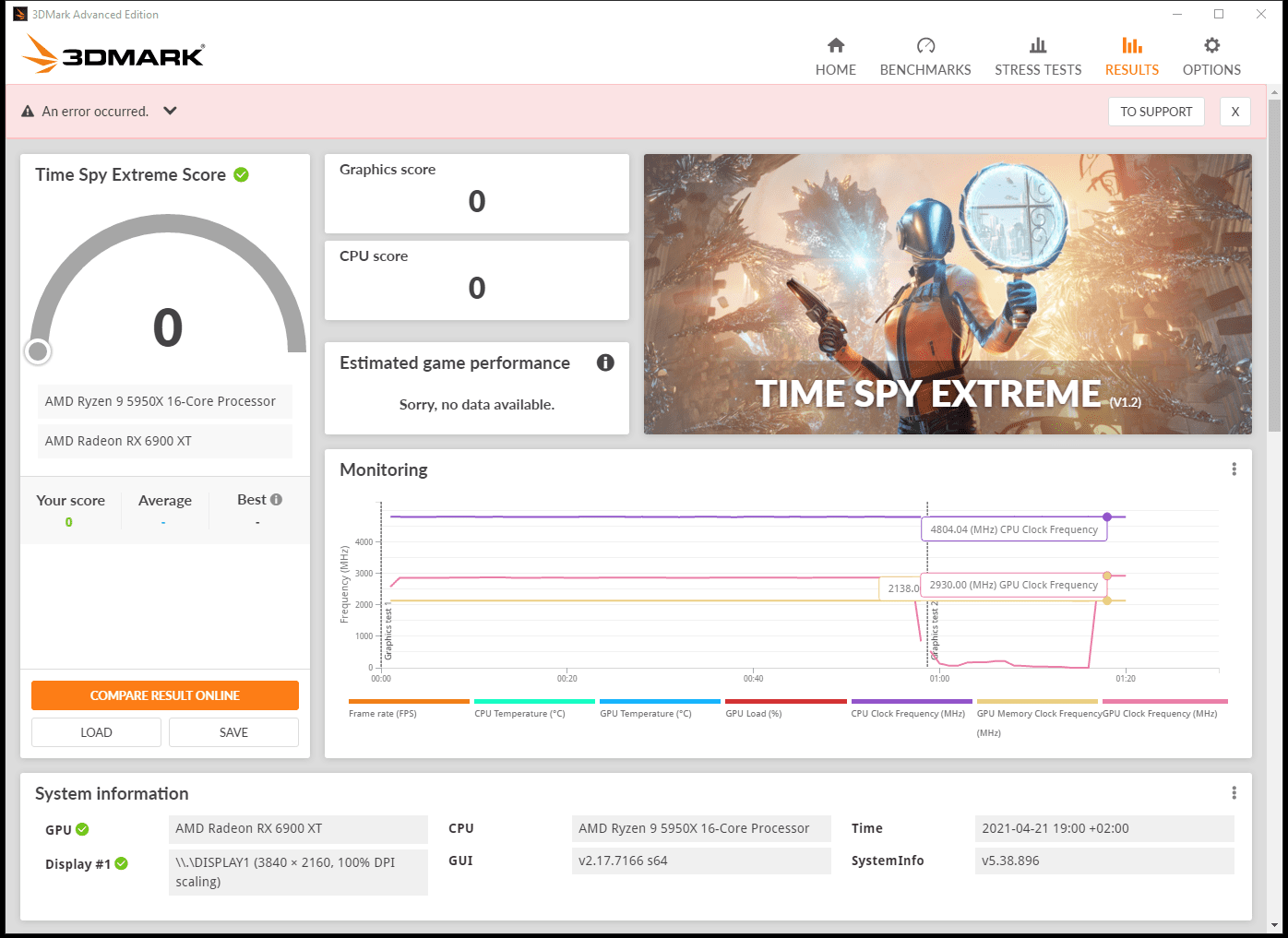Open Estimated game performance info icon
This screenshot has height=938, width=1288.
coord(605,362)
